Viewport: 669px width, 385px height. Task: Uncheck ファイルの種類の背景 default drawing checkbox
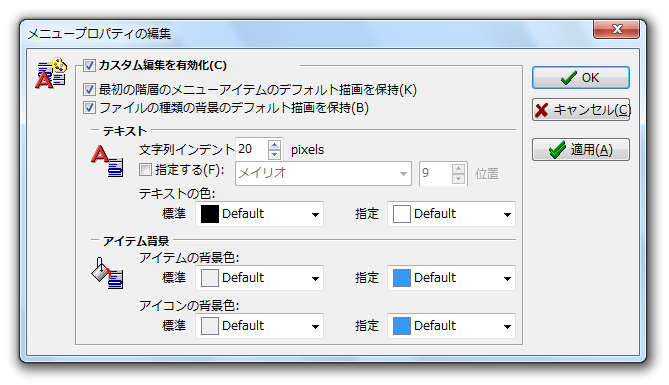click(x=89, y=108)
